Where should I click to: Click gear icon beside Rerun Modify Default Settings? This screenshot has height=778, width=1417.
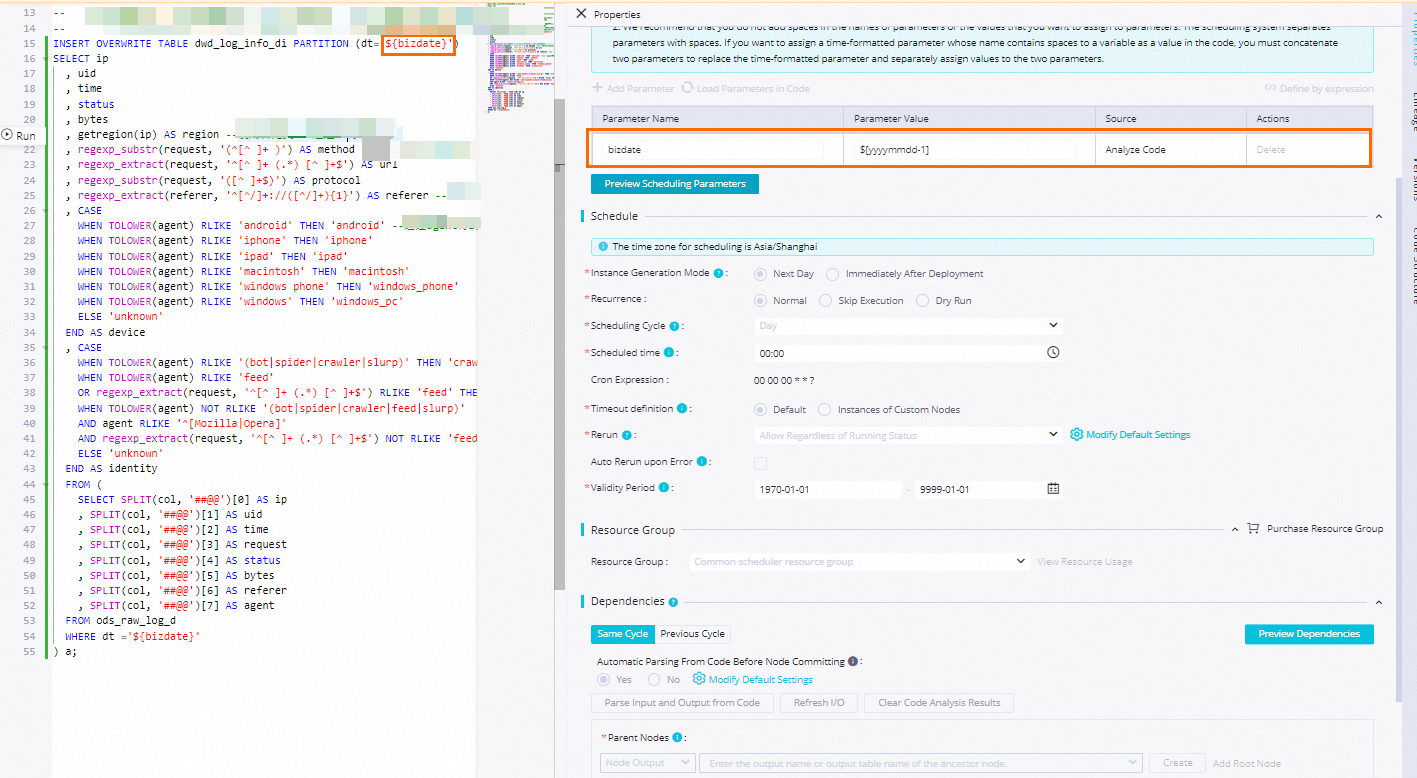[1076, 435]
